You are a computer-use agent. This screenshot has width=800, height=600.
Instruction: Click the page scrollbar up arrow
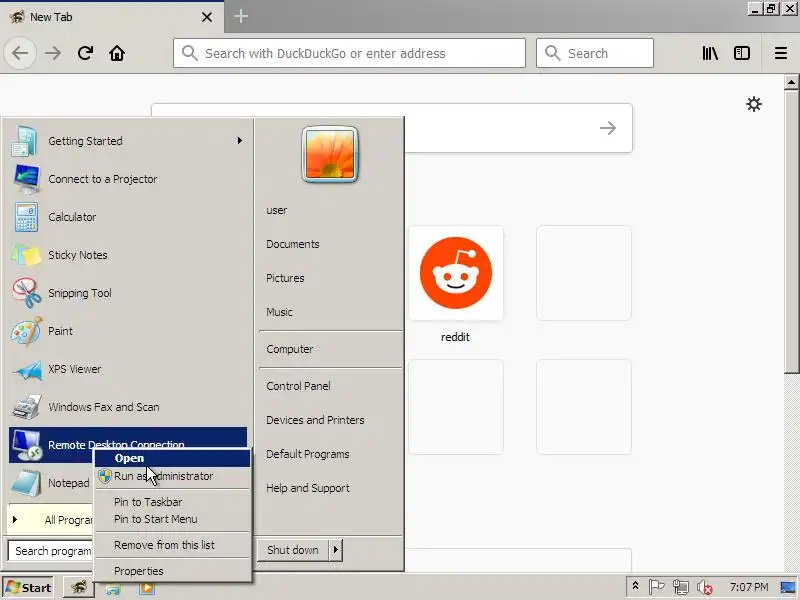click(791, 82)
